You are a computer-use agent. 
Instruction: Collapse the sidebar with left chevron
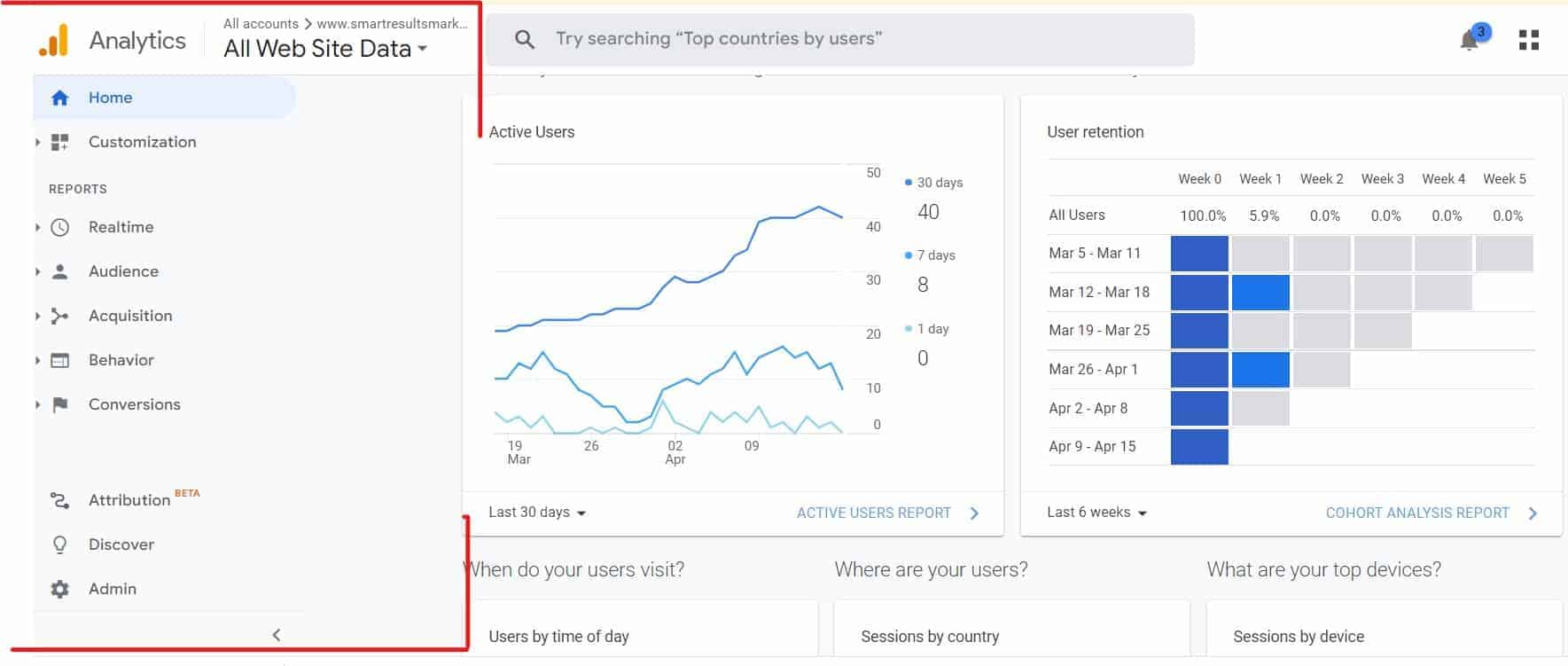click(x=277, y=635)
